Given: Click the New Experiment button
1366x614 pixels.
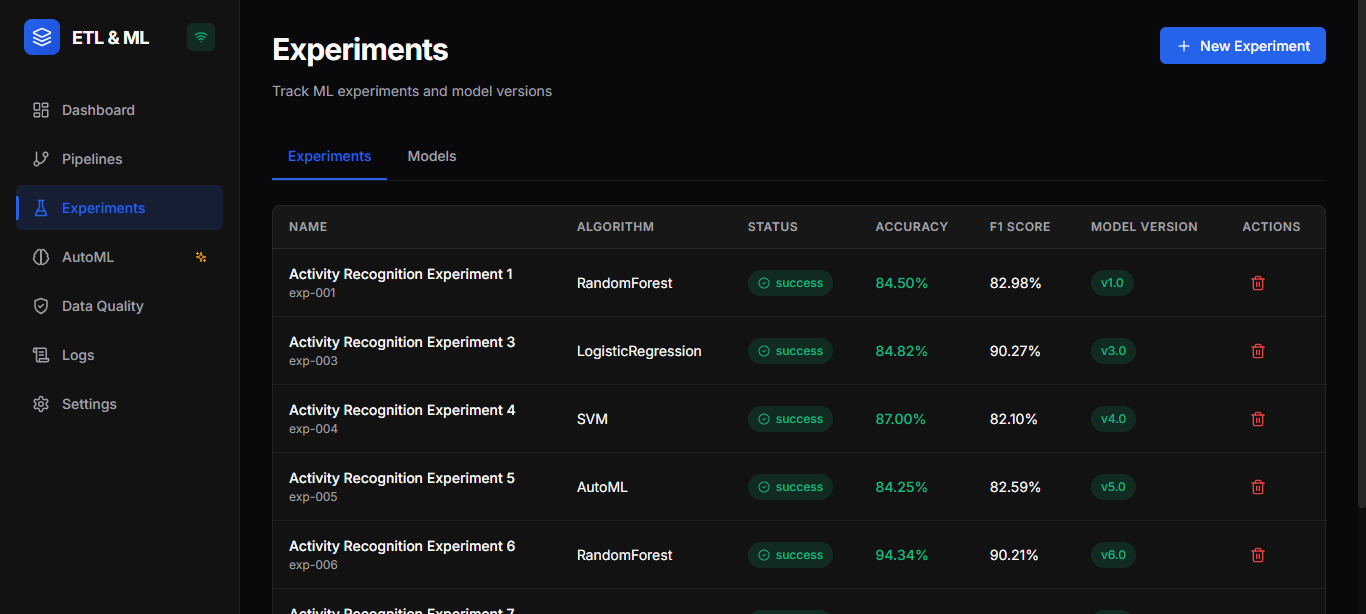Looking at the screenshot, I should [1243, 46].
